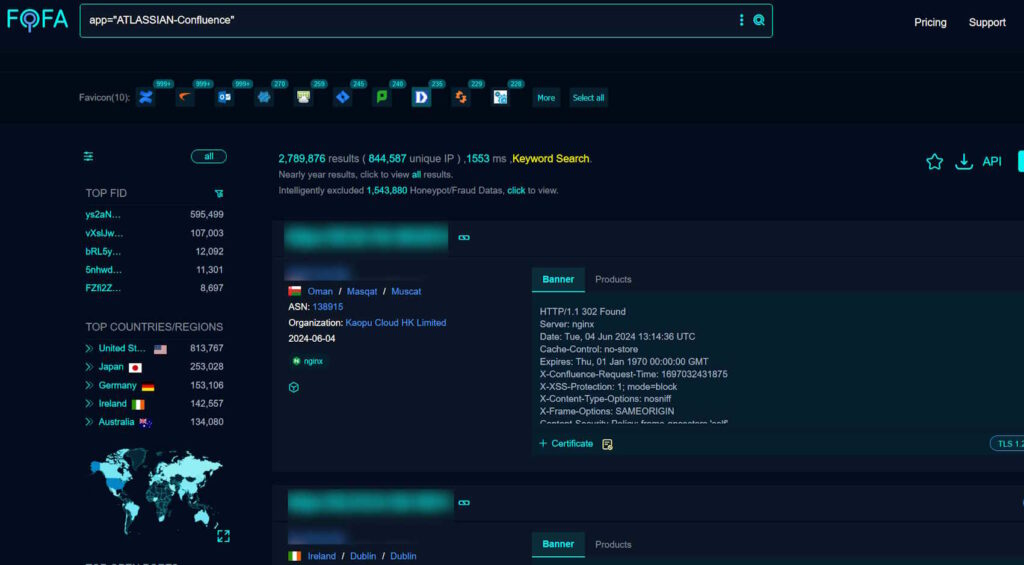Open the Banner tab of Oman result
The height and width of the screenshot is (565, 1024).
coord(558,279)
